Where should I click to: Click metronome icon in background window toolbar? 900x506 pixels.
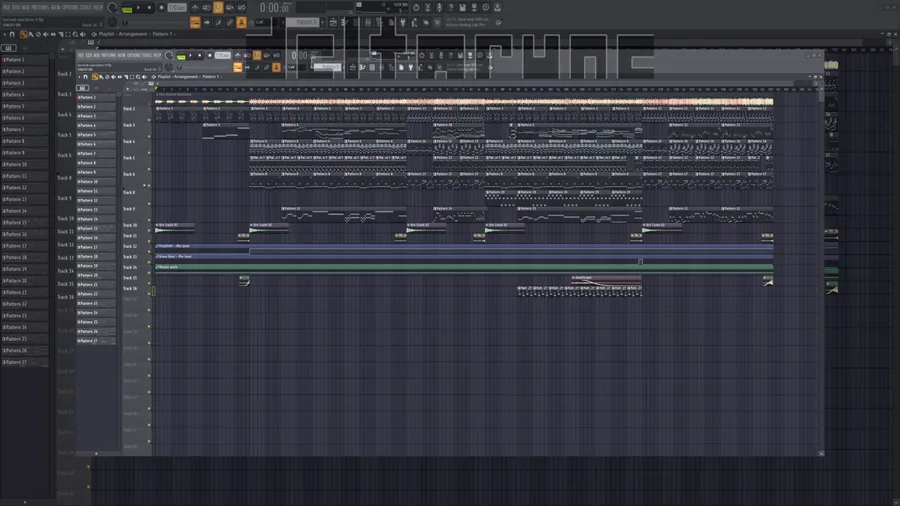[x=195, y=7]
